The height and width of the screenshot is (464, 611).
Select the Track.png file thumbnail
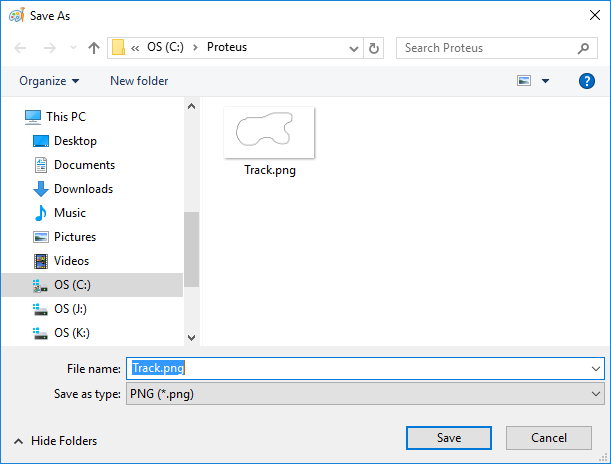click(270, 132)
